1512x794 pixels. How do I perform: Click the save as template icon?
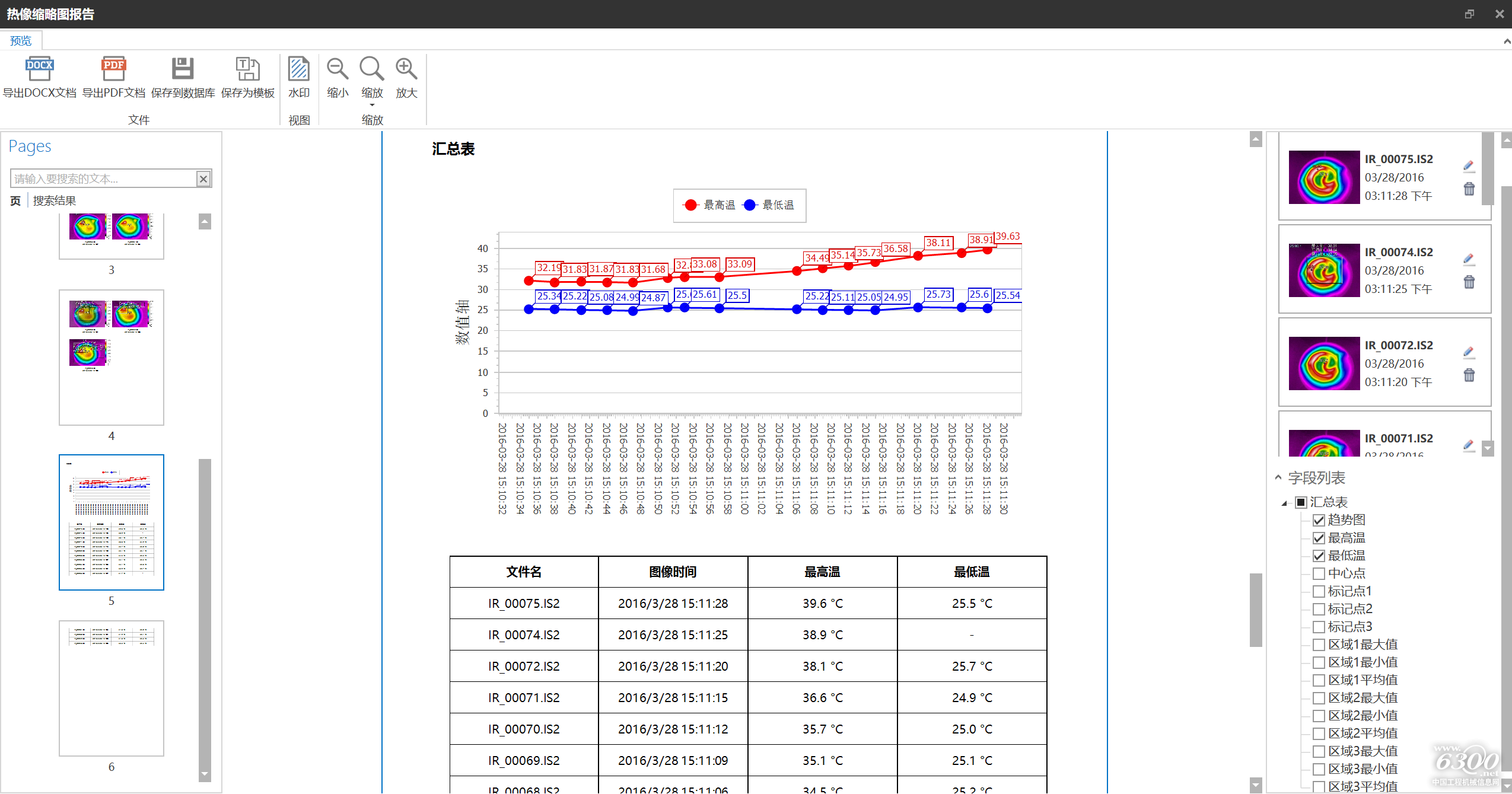click(x=247, y=69)
